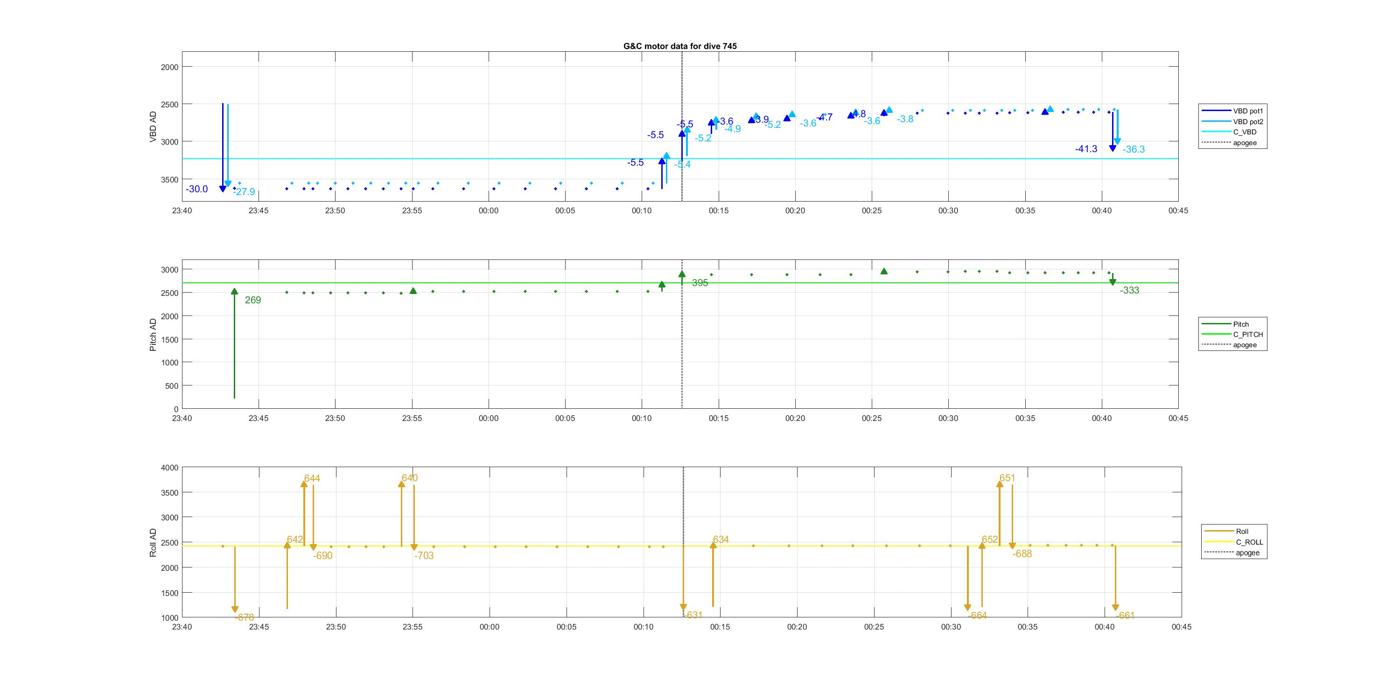Click the '634' roll data label
Screen dimensions: 1400x693
721,540
